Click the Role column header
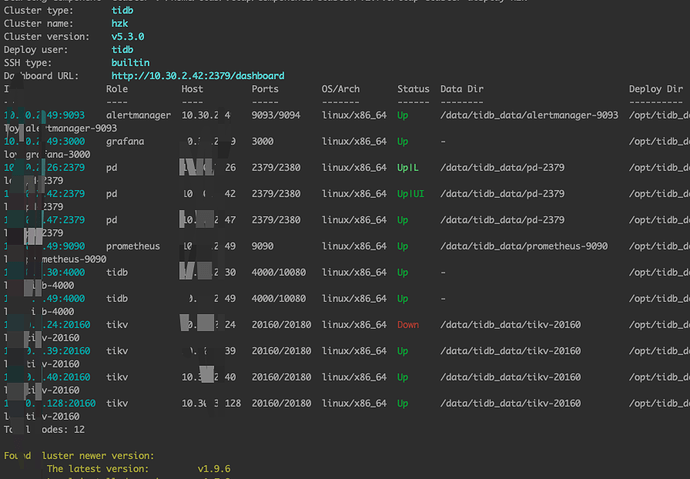 coord(117,89)
